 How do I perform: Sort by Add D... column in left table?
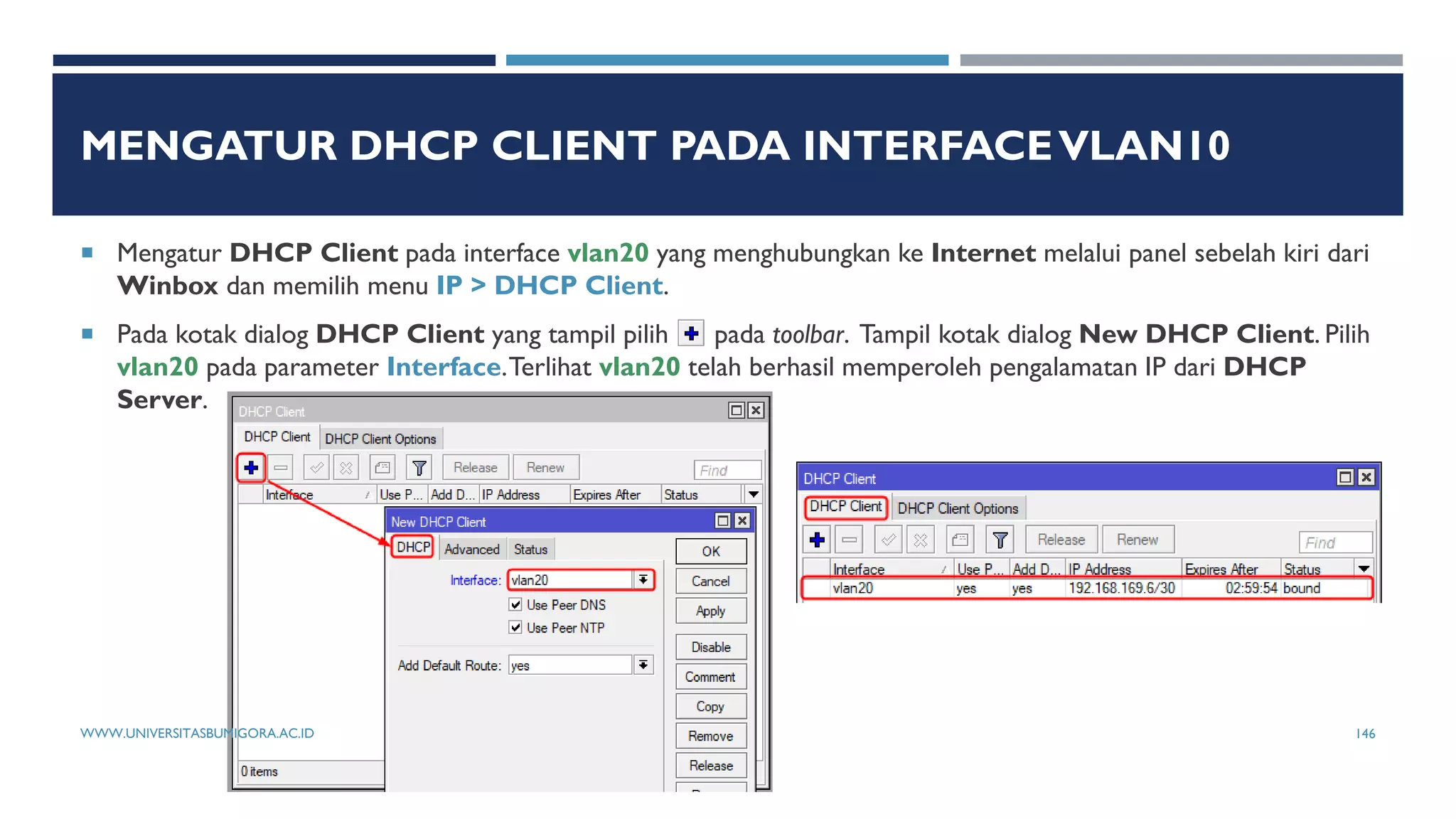(x=453, y=495)
